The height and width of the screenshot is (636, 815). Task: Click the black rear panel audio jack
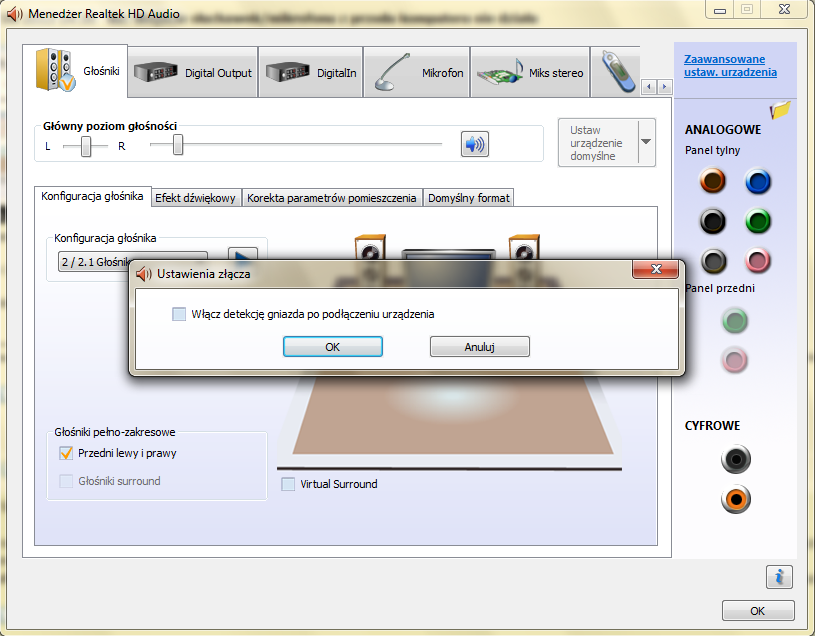tap(713, 221)
